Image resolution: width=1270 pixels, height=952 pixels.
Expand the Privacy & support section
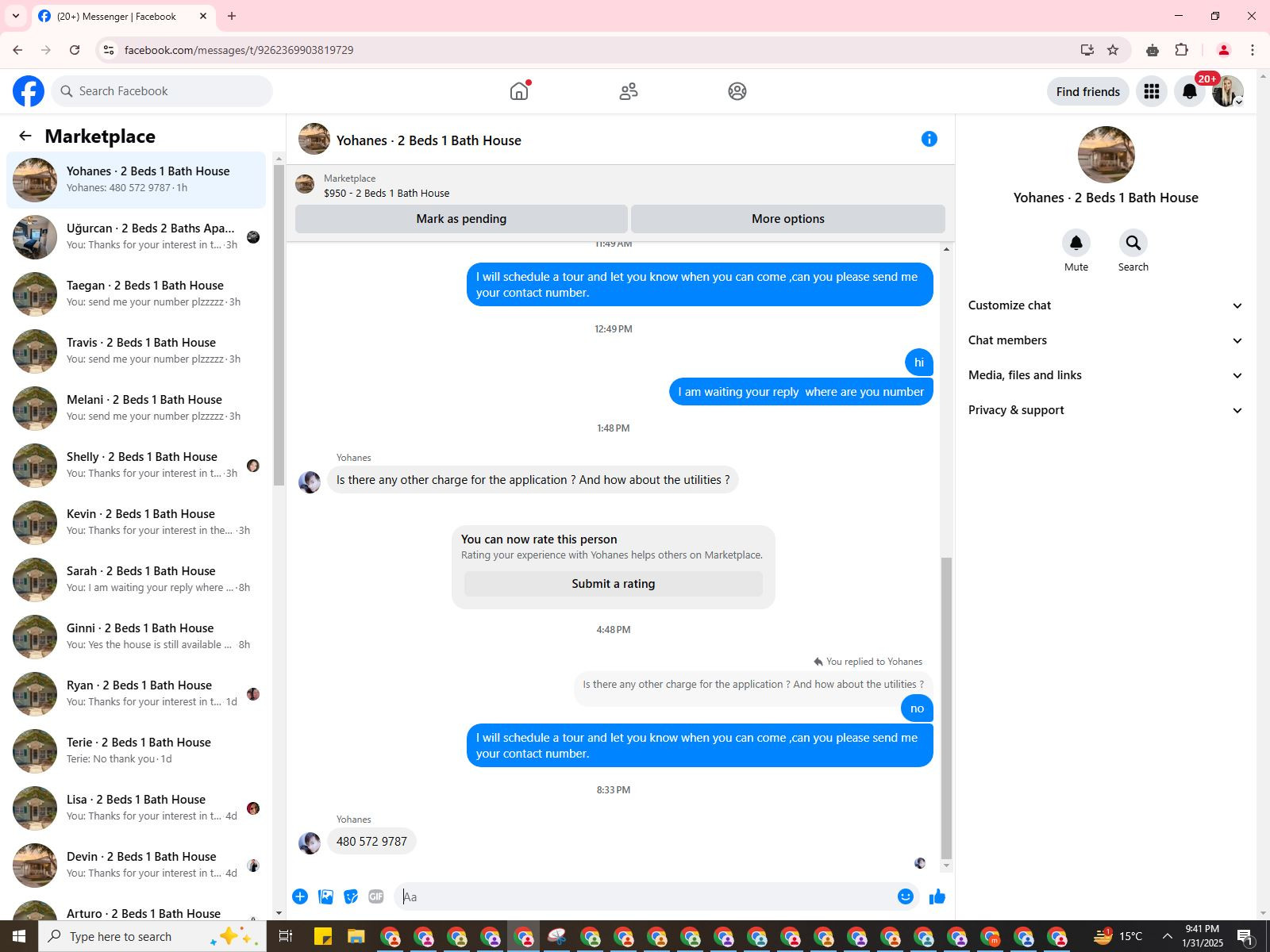pyautogui.click(x=1105, y=410)
